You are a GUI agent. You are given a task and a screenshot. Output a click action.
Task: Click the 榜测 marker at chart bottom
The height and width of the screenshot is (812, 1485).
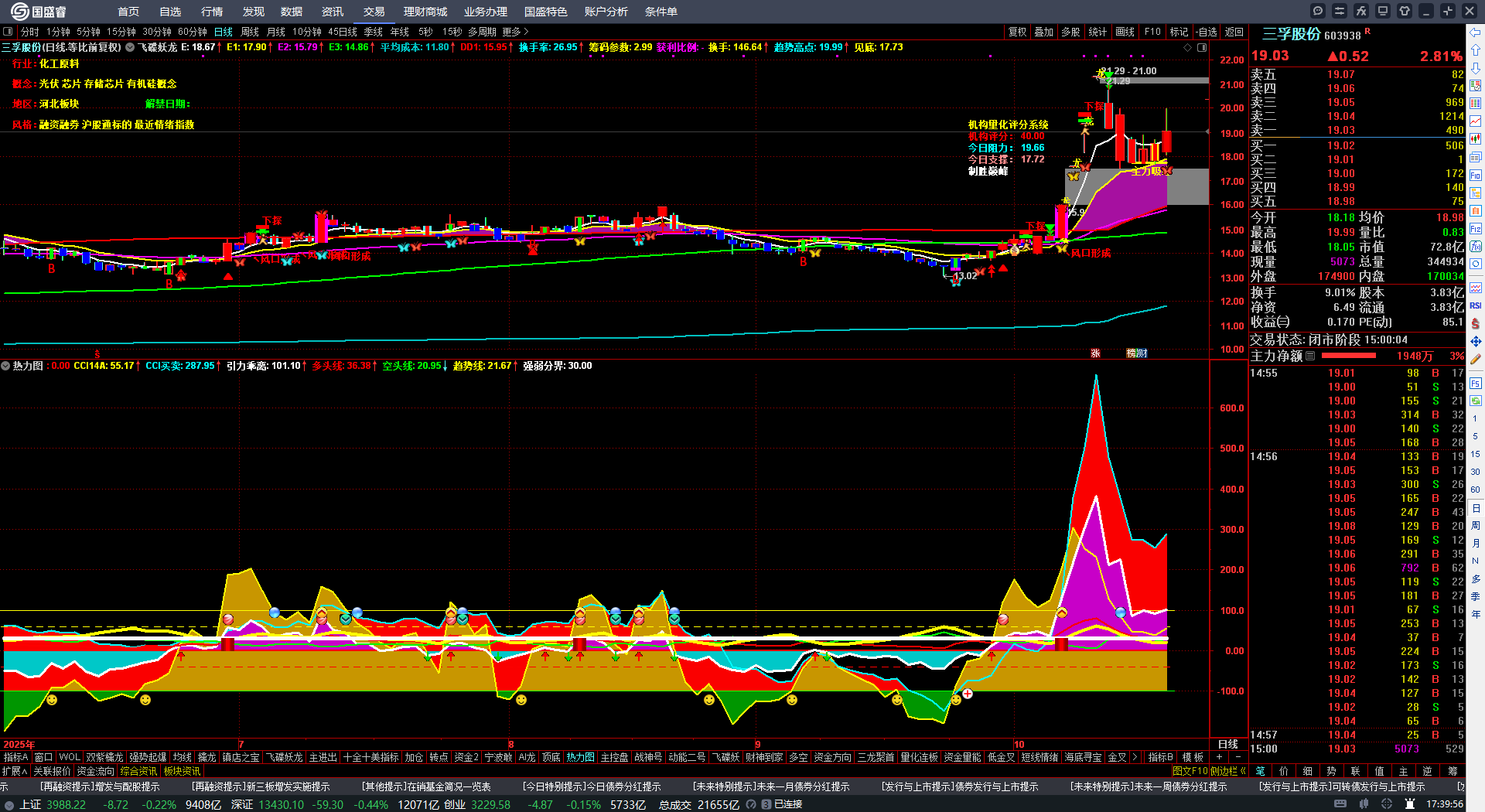1137,353
